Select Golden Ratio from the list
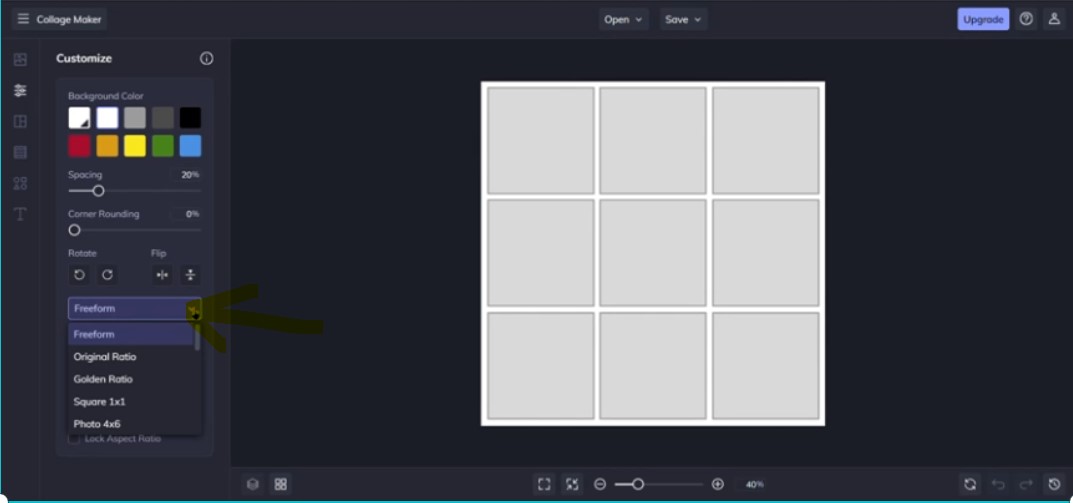This screenshot has height=503, width=1073. point(103,379)
